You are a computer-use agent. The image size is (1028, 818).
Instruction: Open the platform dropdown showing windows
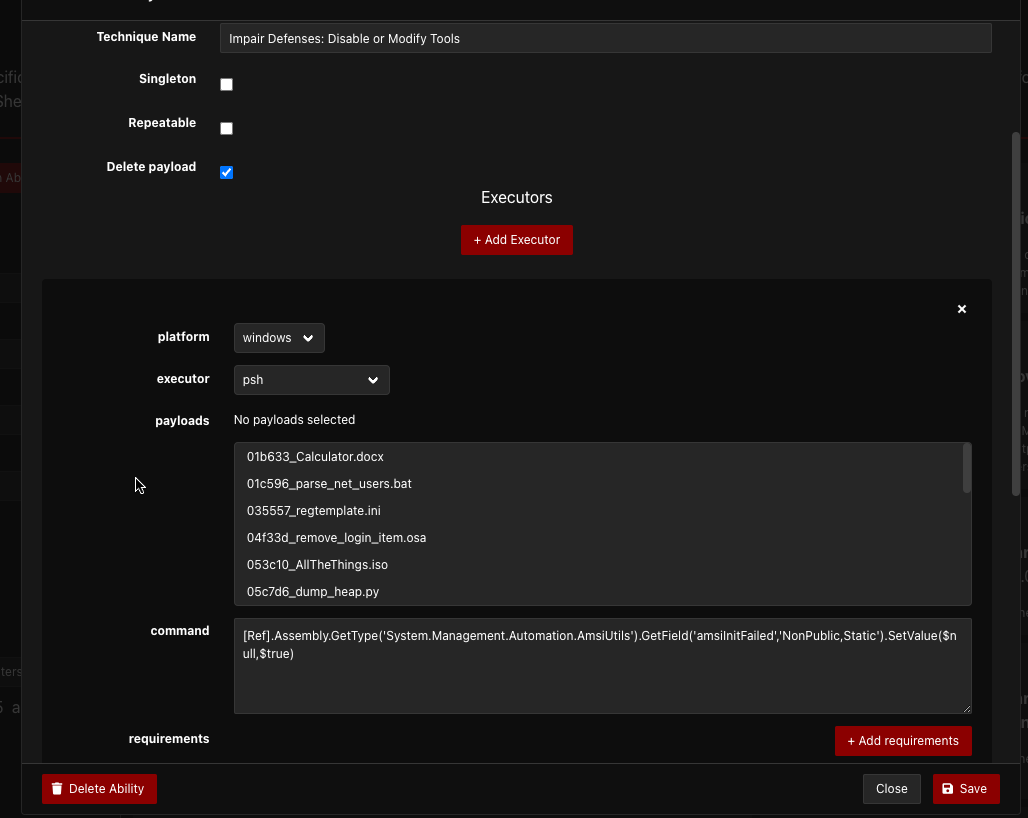click(279, 338)
